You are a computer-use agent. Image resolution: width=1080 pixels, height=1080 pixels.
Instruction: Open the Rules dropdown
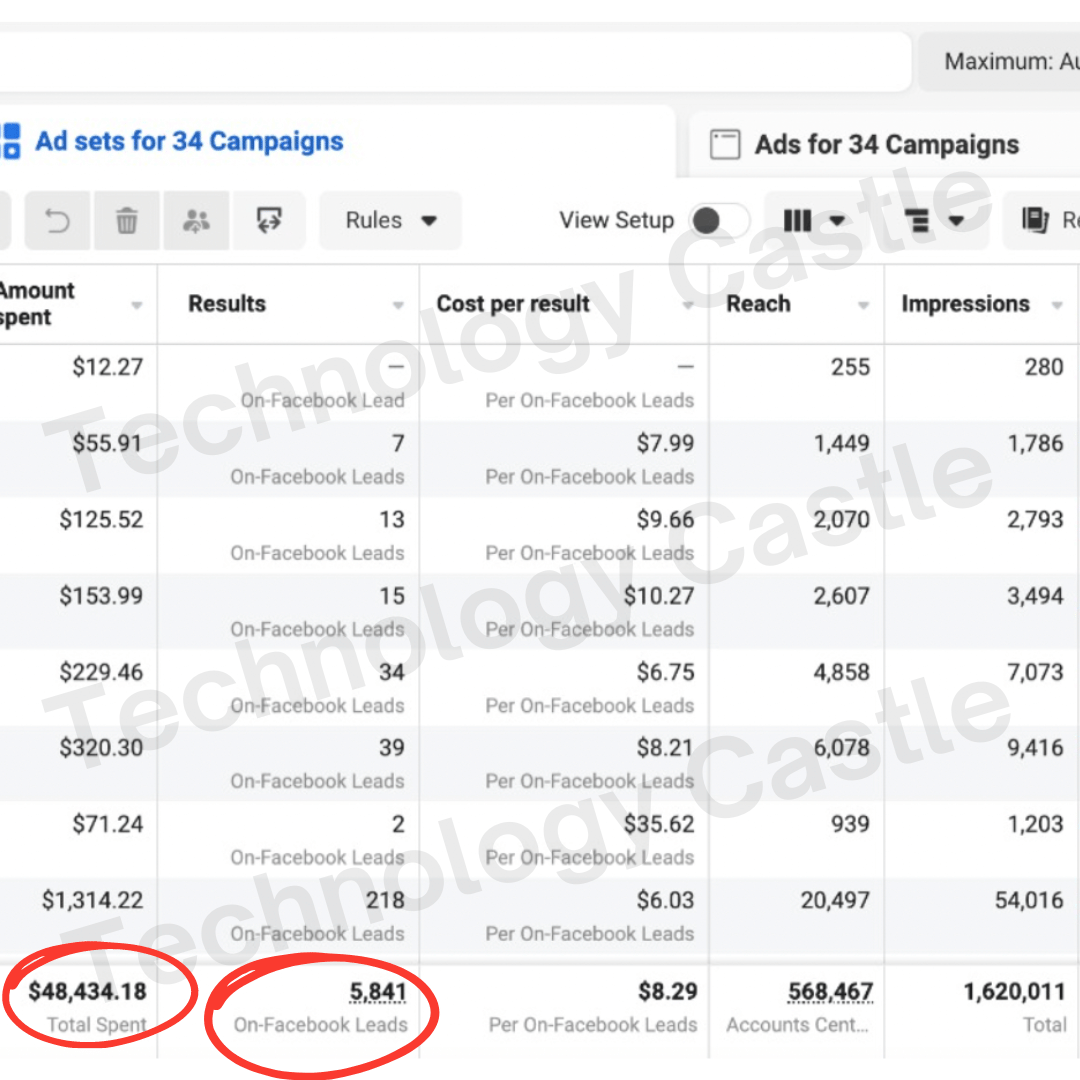pyautogui.click(x=391, y=221)
